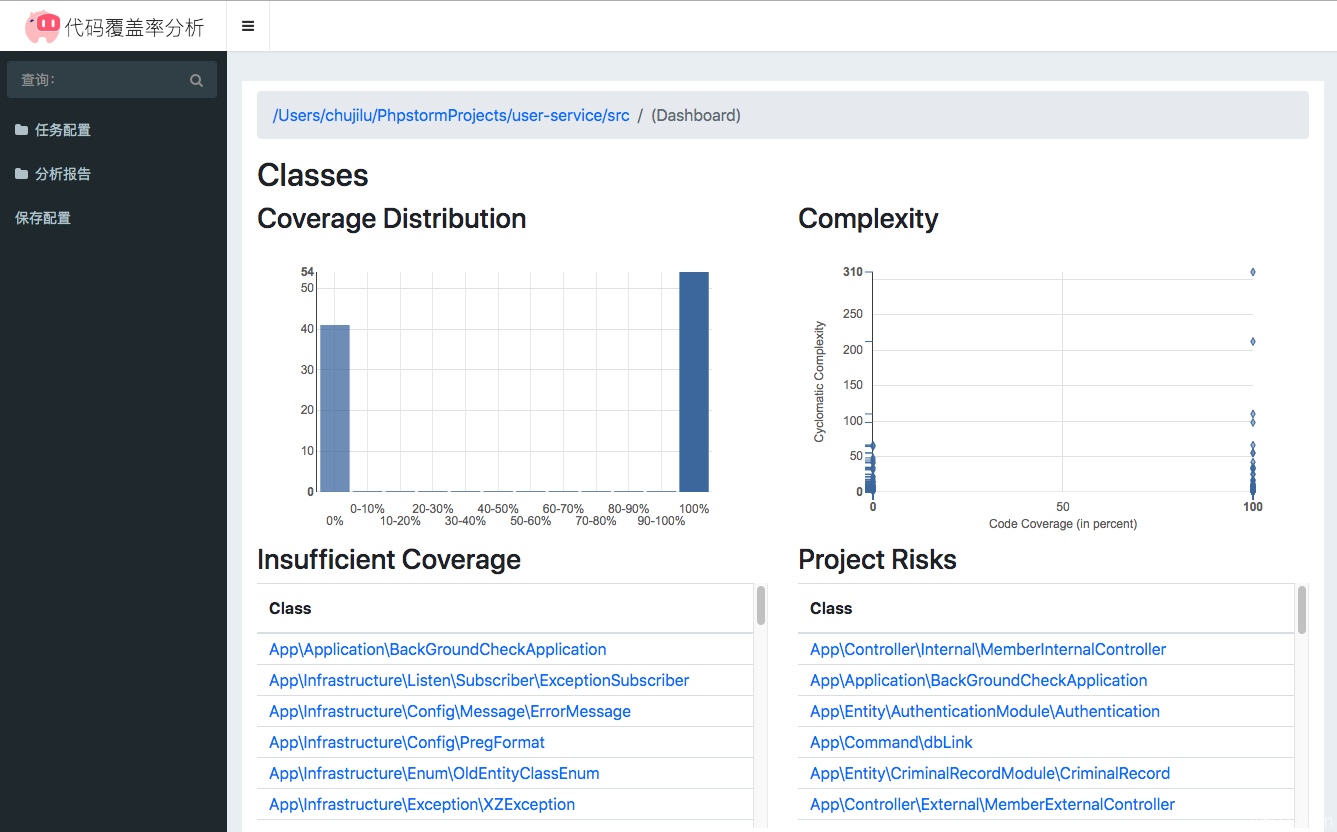Open the 保存配置 menu item

(x=43, y=218)
